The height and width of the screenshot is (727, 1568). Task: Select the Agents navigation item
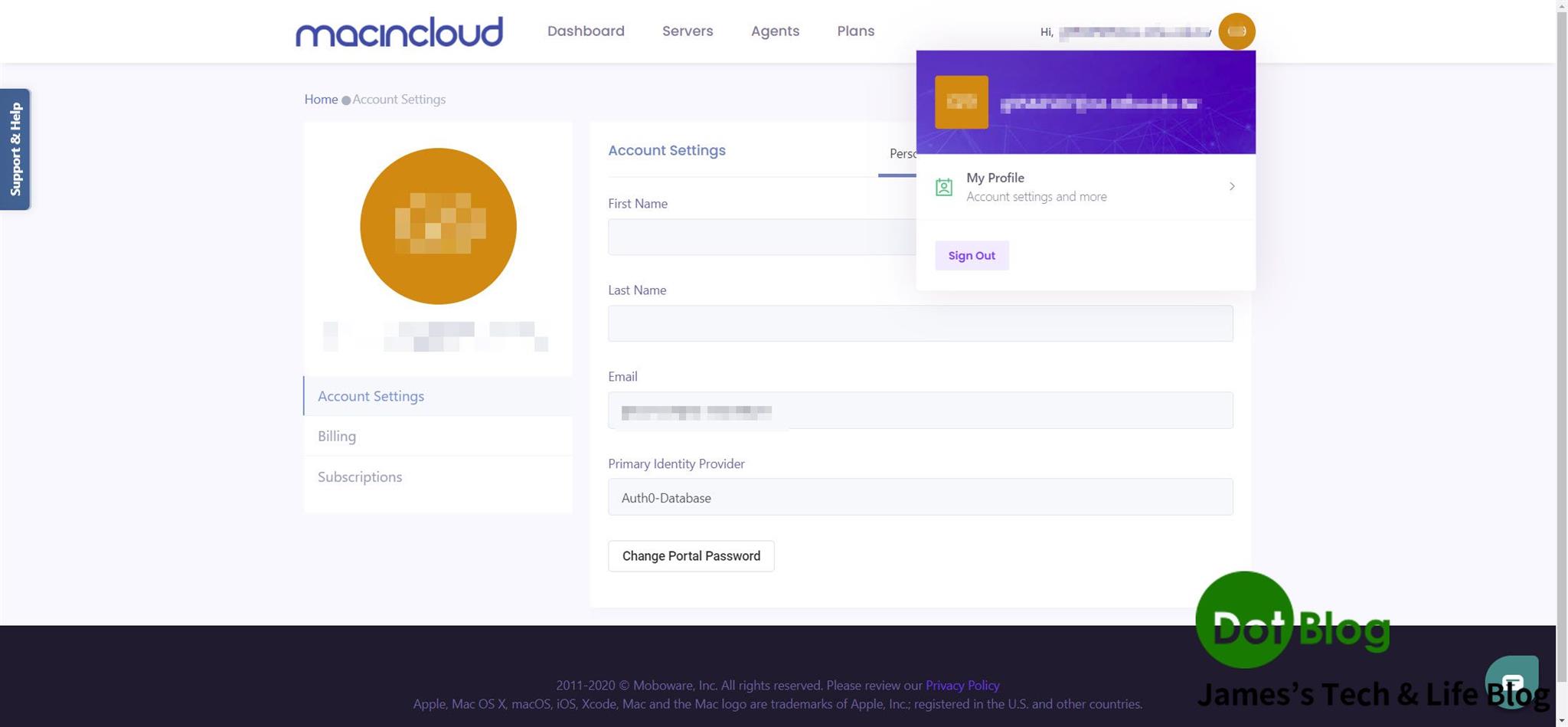pyautogui.click(x=775, y=31)
